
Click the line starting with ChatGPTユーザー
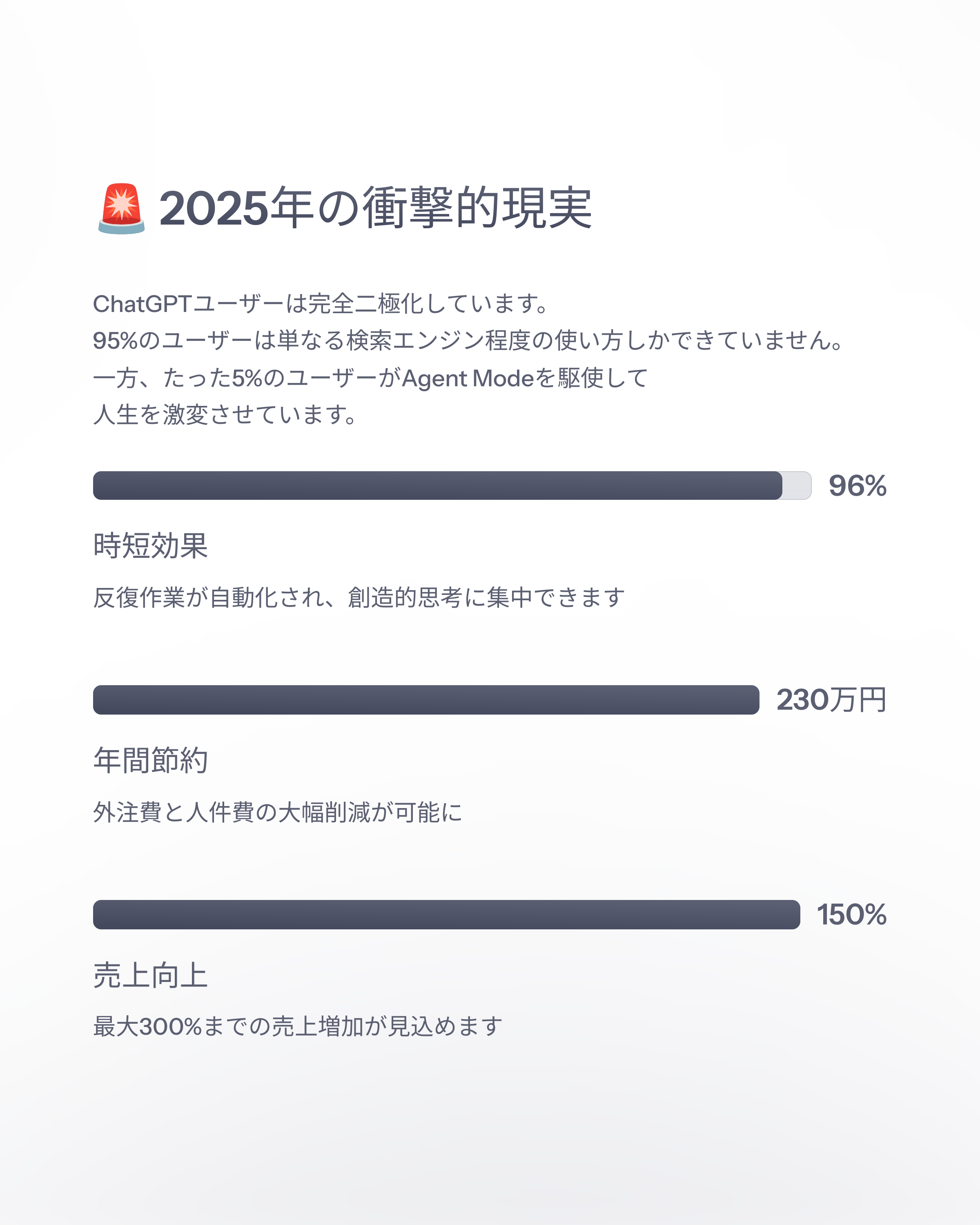click(x=321, y=303)
